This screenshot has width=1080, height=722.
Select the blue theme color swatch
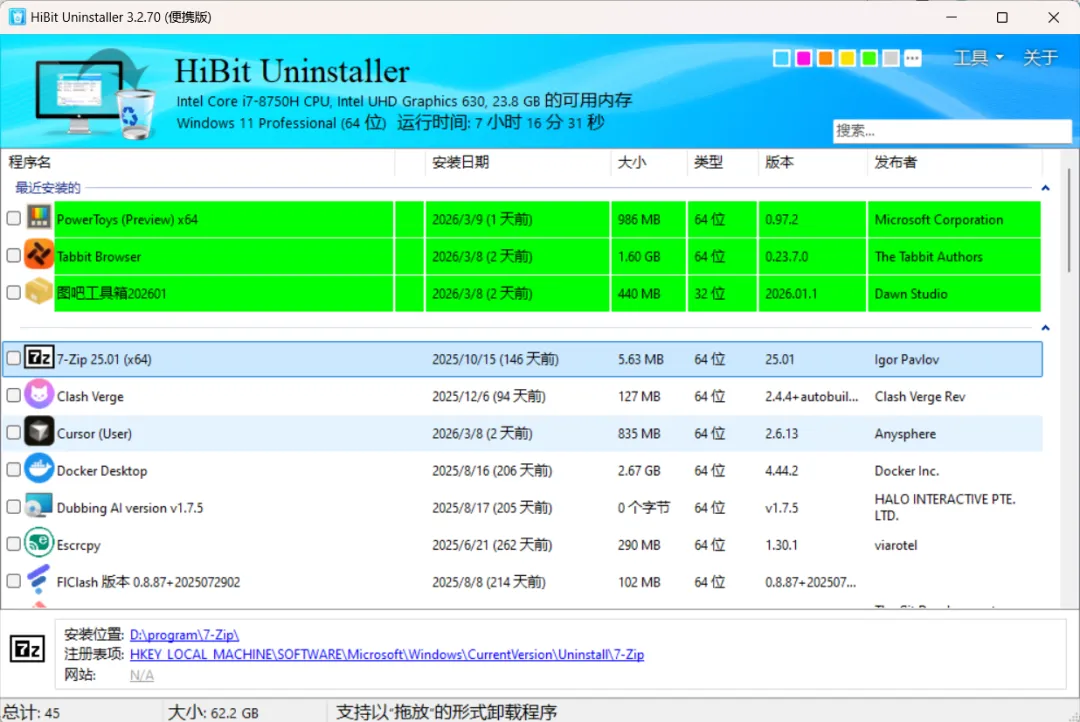(782, 59)
